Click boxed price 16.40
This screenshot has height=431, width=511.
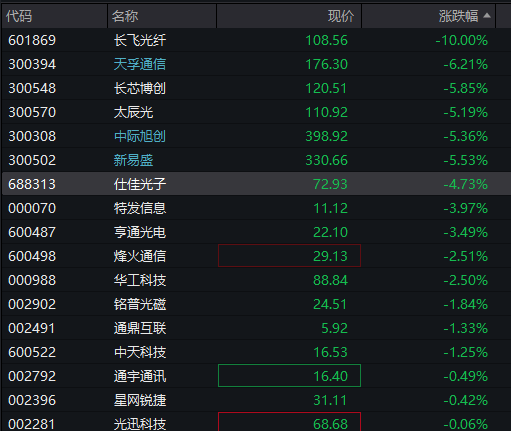289,376
